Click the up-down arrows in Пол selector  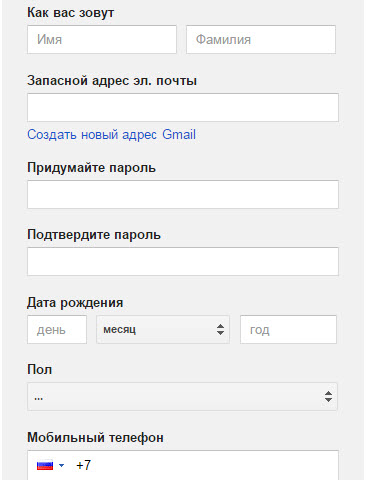(328, 396)
